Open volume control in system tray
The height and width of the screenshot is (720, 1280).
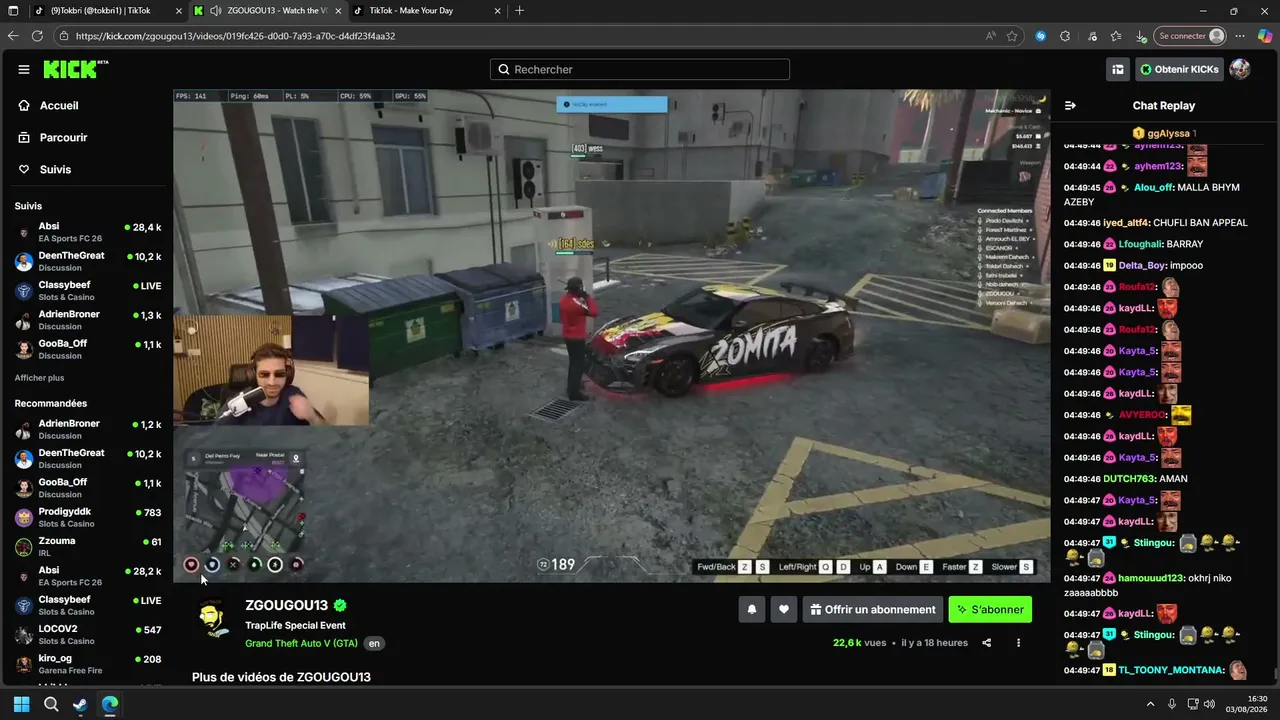(1210, 704)
